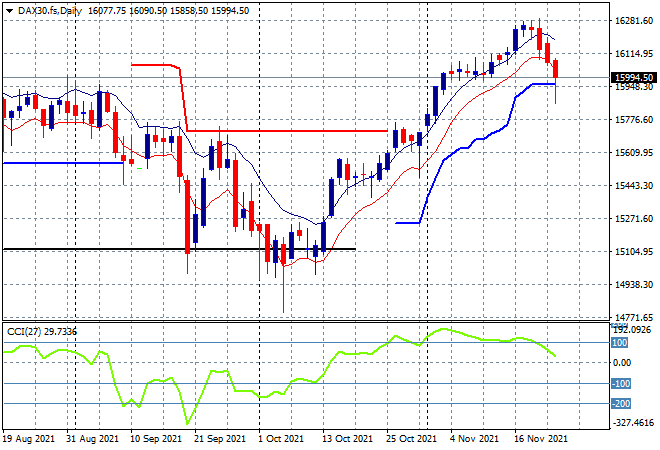
Task: Select the long red horizontal resistance line
Action: (287, 131)
